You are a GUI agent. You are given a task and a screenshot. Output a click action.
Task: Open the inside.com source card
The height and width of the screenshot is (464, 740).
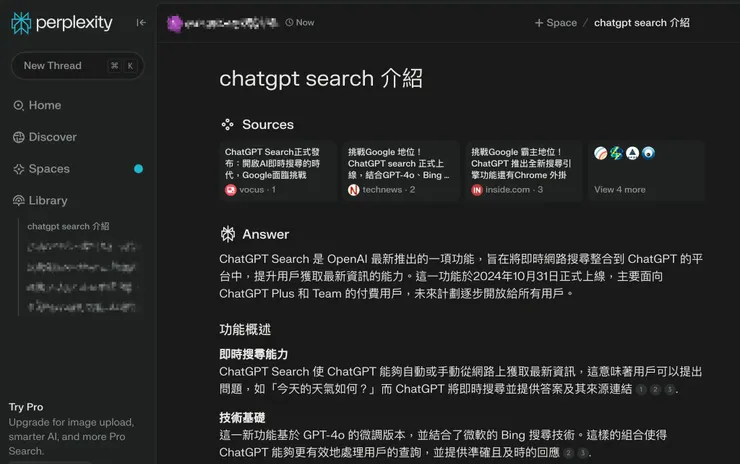(524, 171)
